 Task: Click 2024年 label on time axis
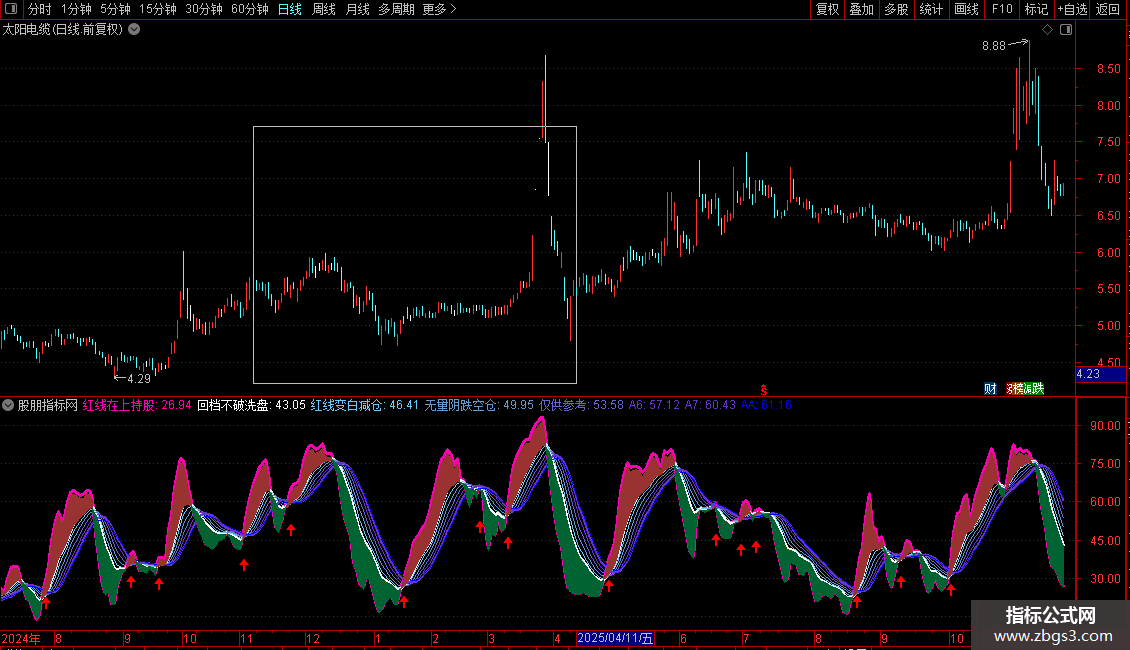pyautogui.click(x=21, y=638)
